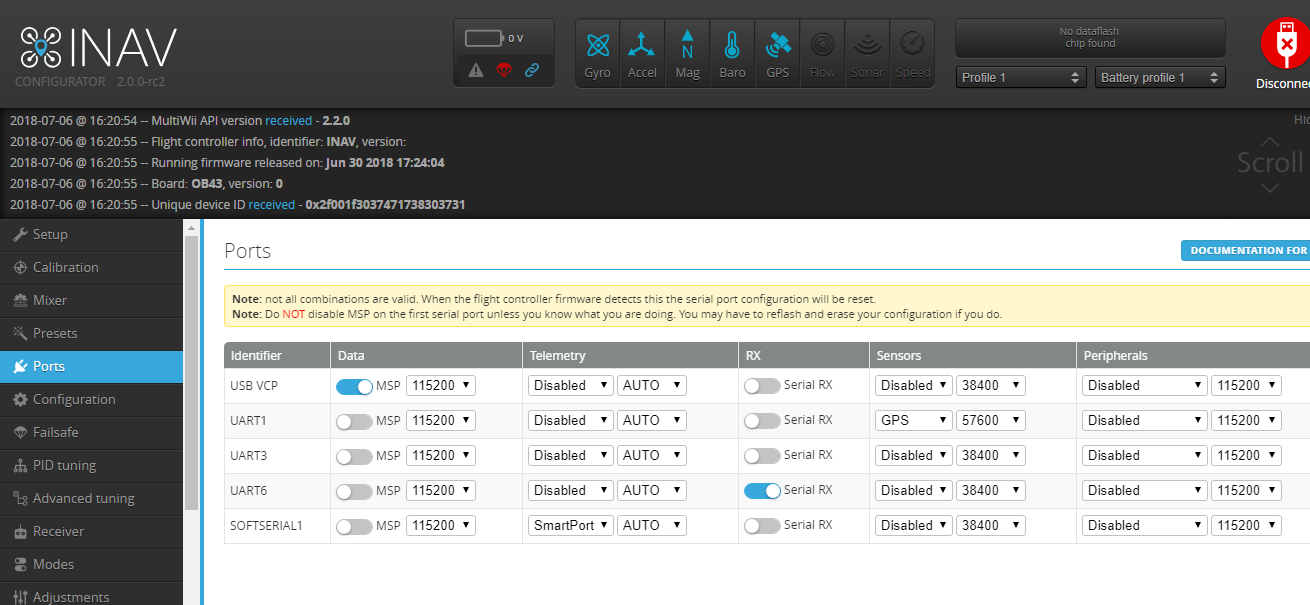1310x605 pixels.
Task: Click the unique device ID value
Action: 385,204
